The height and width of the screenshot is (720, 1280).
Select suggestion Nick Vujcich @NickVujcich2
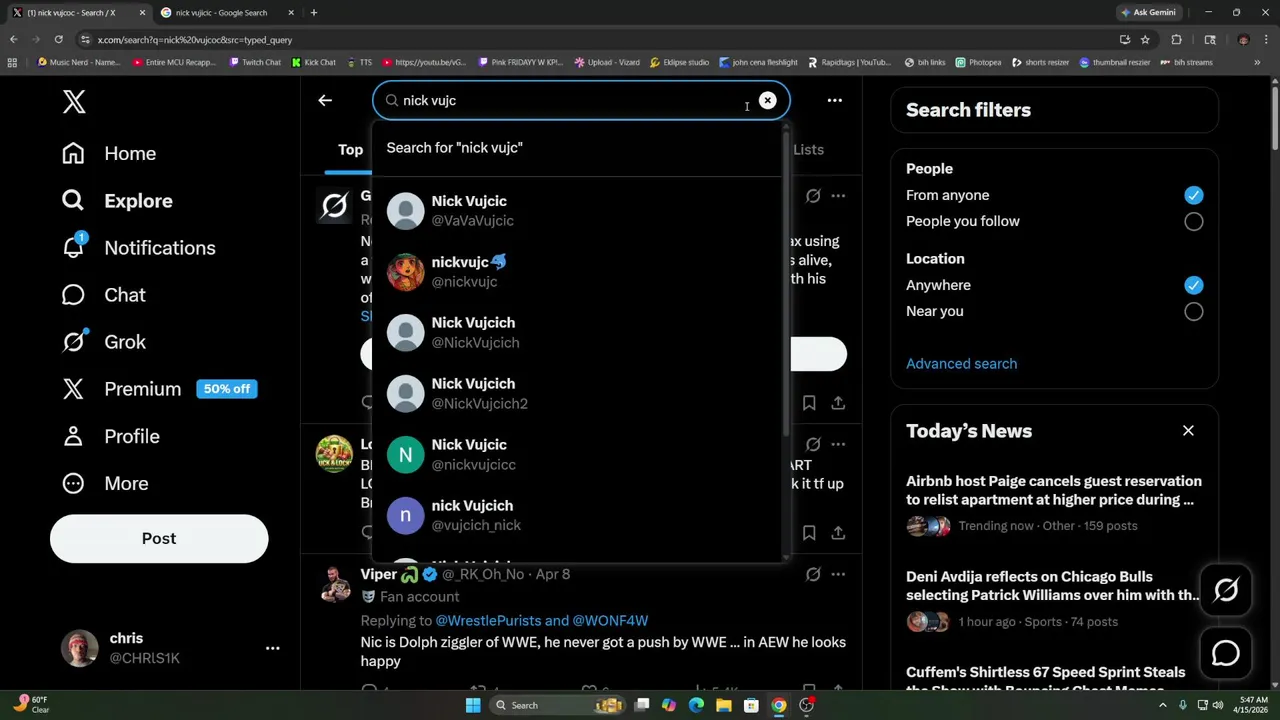[x=579, y=394]
